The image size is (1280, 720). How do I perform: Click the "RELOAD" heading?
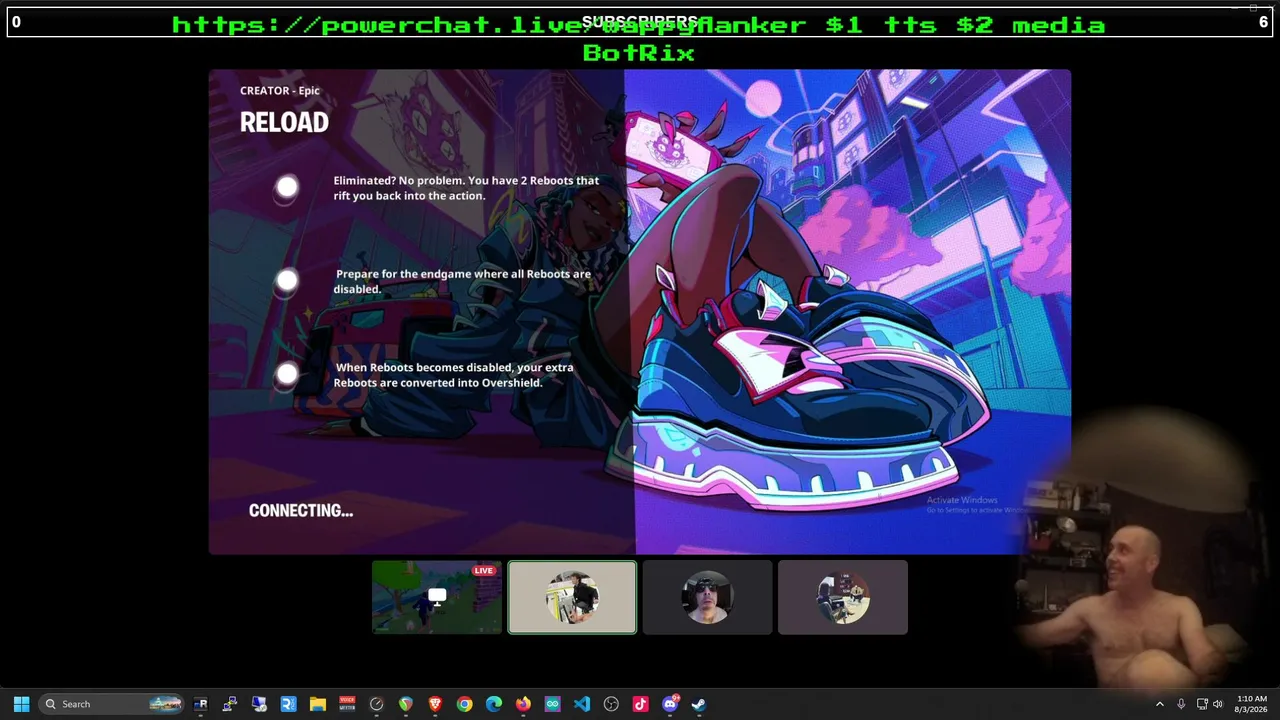coord(284,122)
